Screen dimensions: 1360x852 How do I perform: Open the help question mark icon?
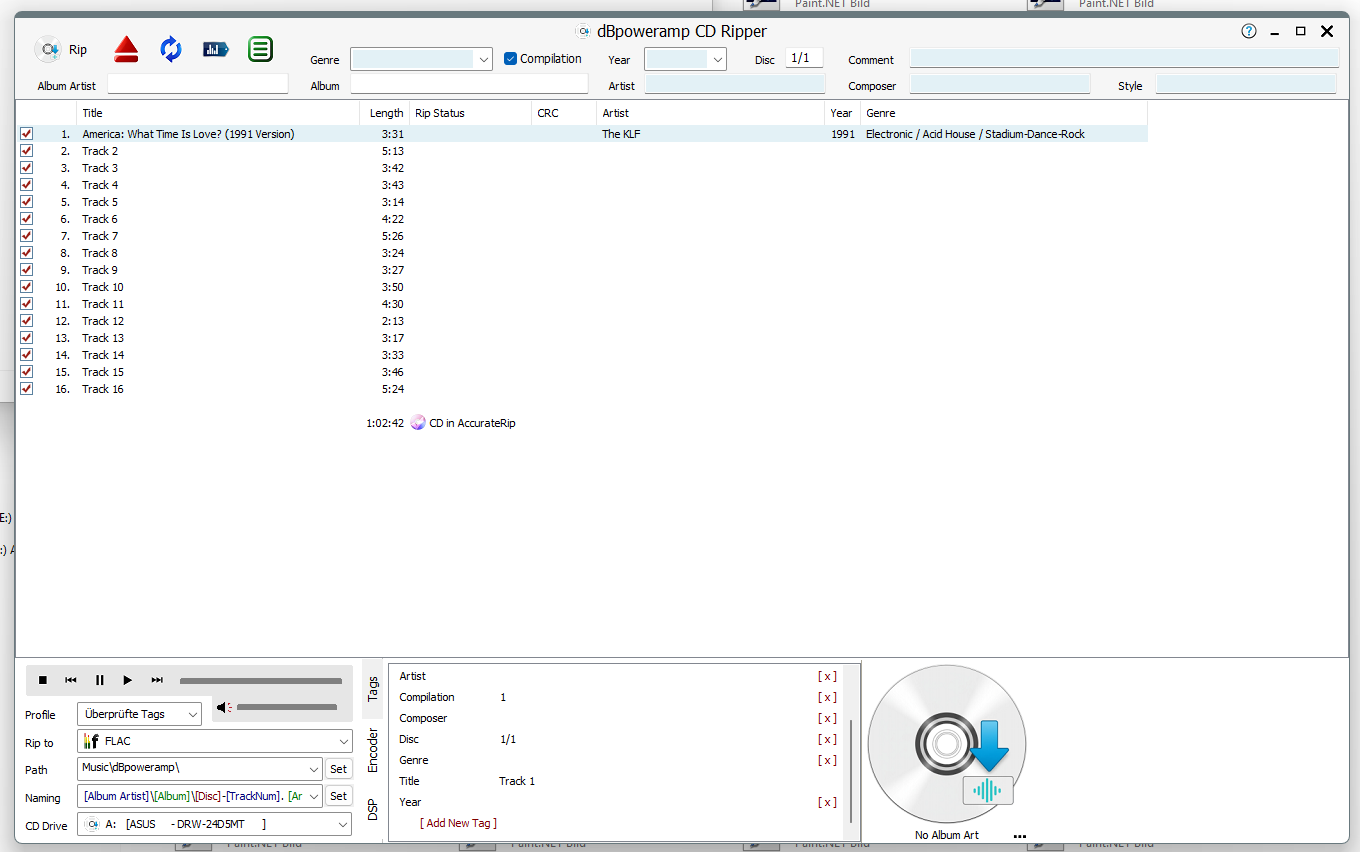click(x=1249, y=31)
